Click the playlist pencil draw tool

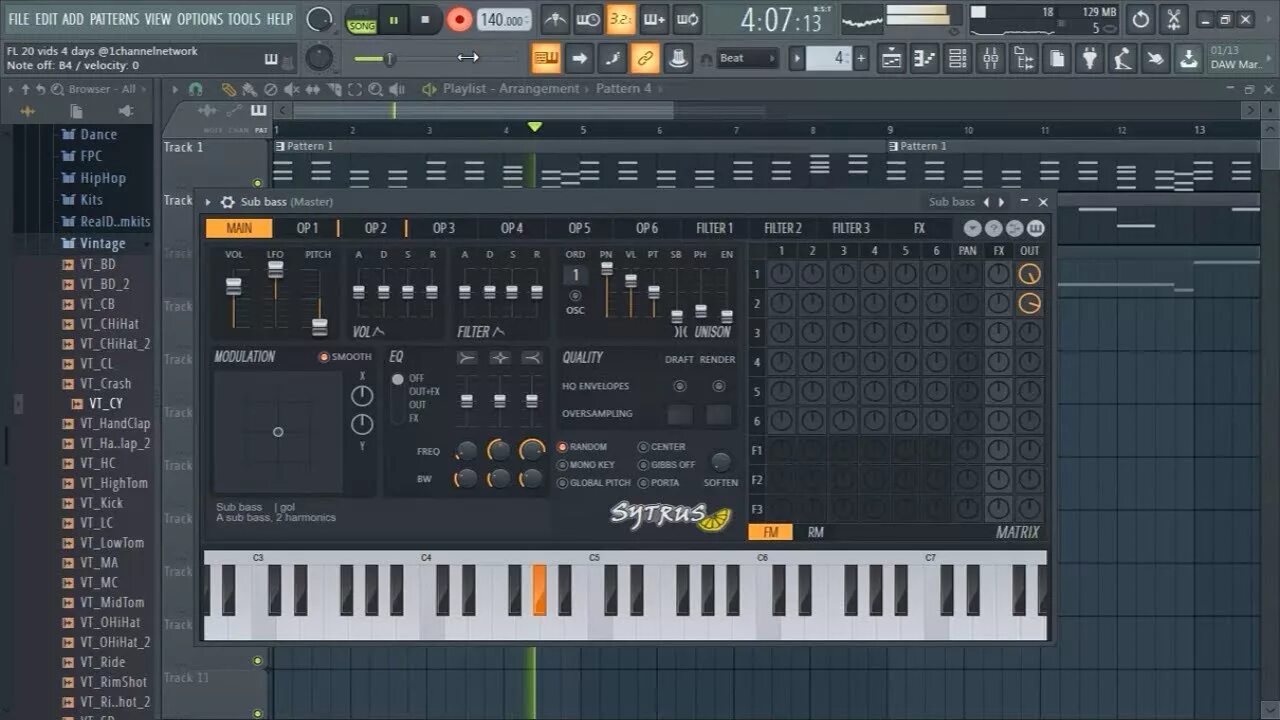coord(228,89)
